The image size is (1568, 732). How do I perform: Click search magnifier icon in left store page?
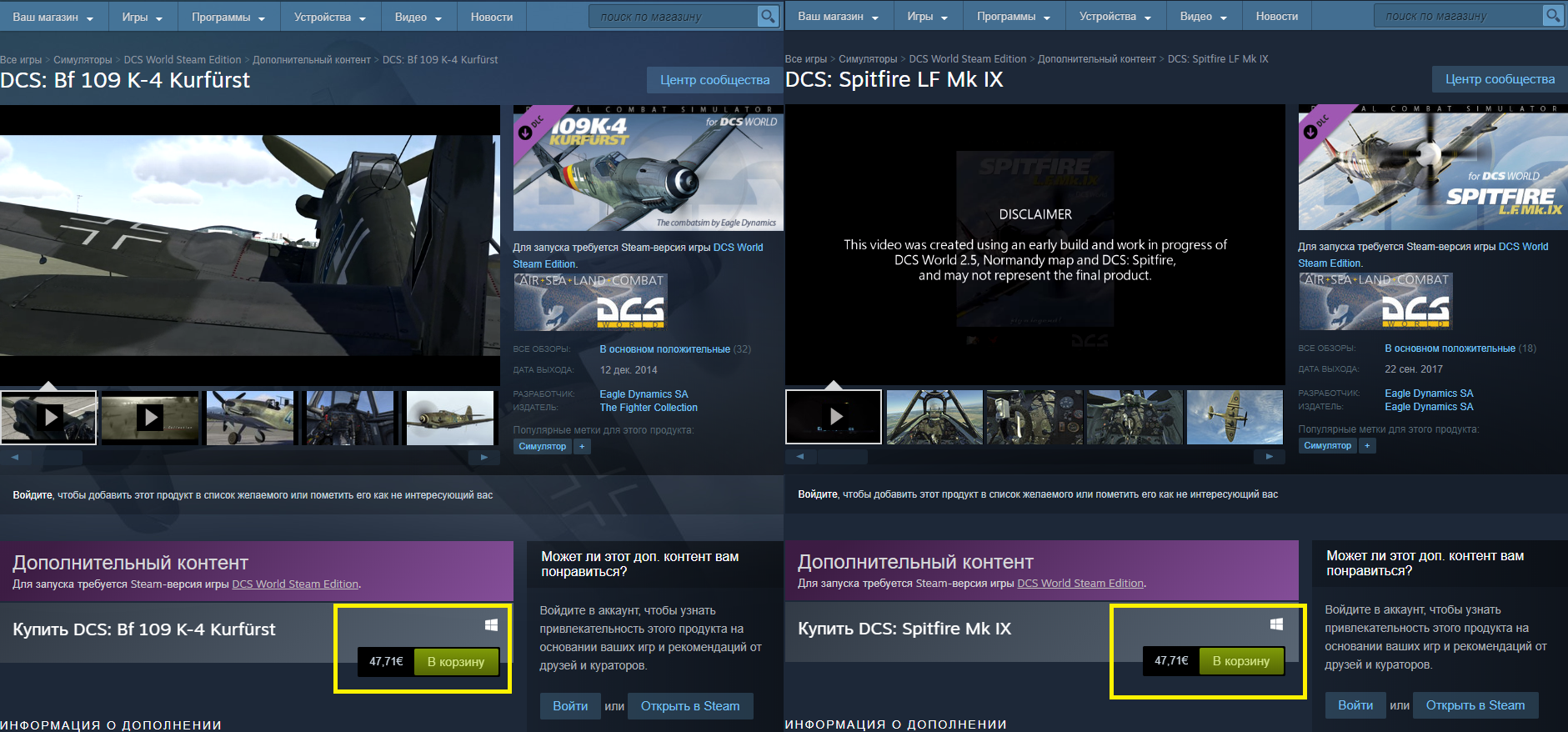[x=767, y=17]
